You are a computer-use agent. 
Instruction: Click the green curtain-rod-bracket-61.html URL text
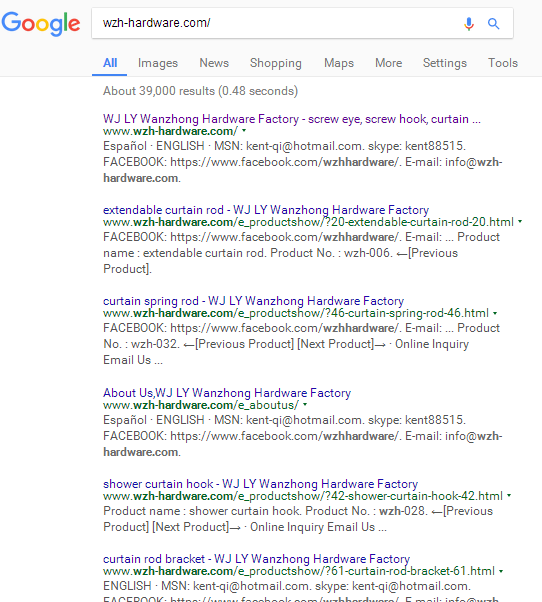tap(299, 571)
